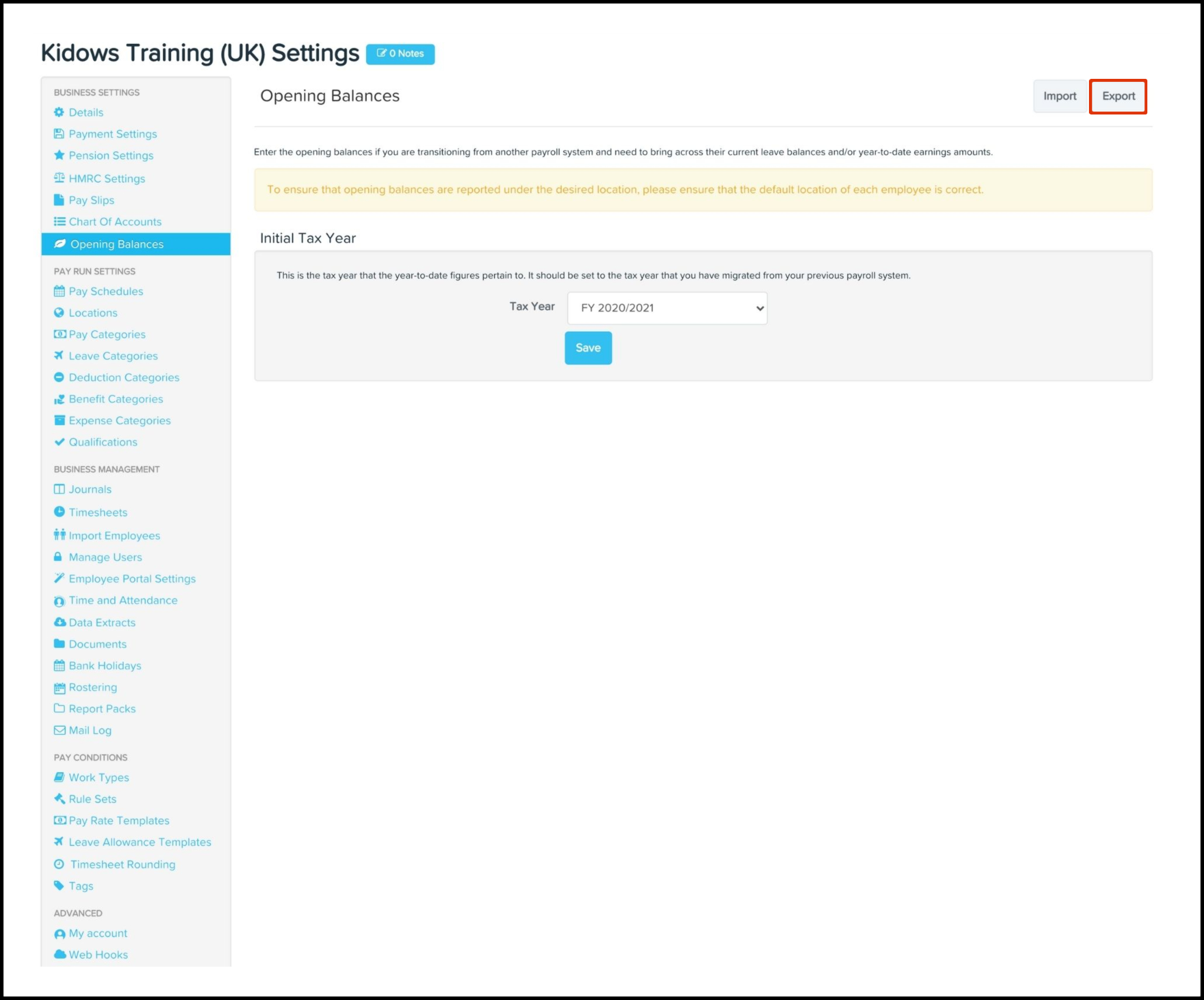Open the 0 Notes badge

(x=400, y=54)
